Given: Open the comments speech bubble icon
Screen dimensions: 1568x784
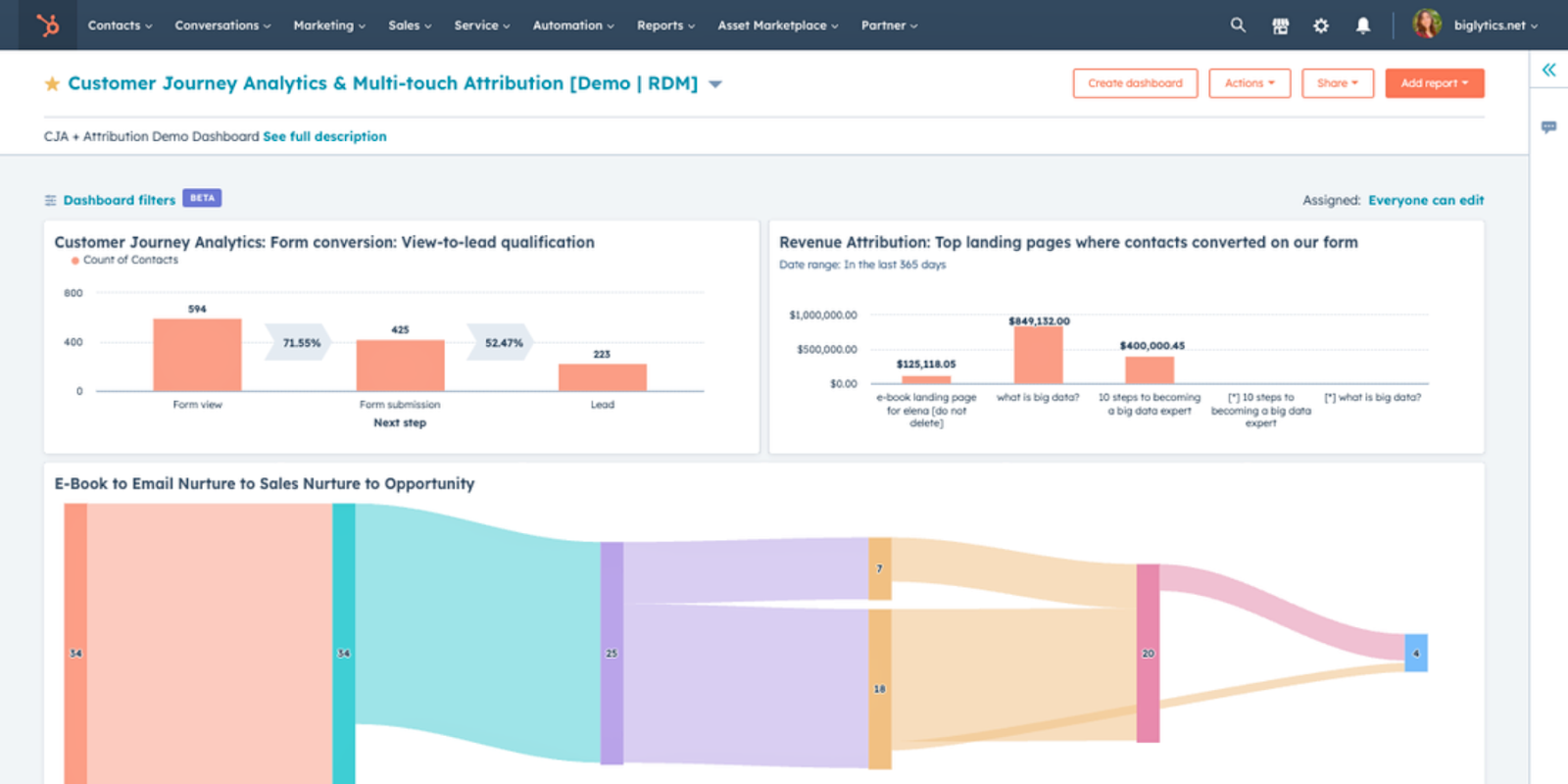Looking at the screenshot, I should pyautogui.click(x=1548, y=127).
